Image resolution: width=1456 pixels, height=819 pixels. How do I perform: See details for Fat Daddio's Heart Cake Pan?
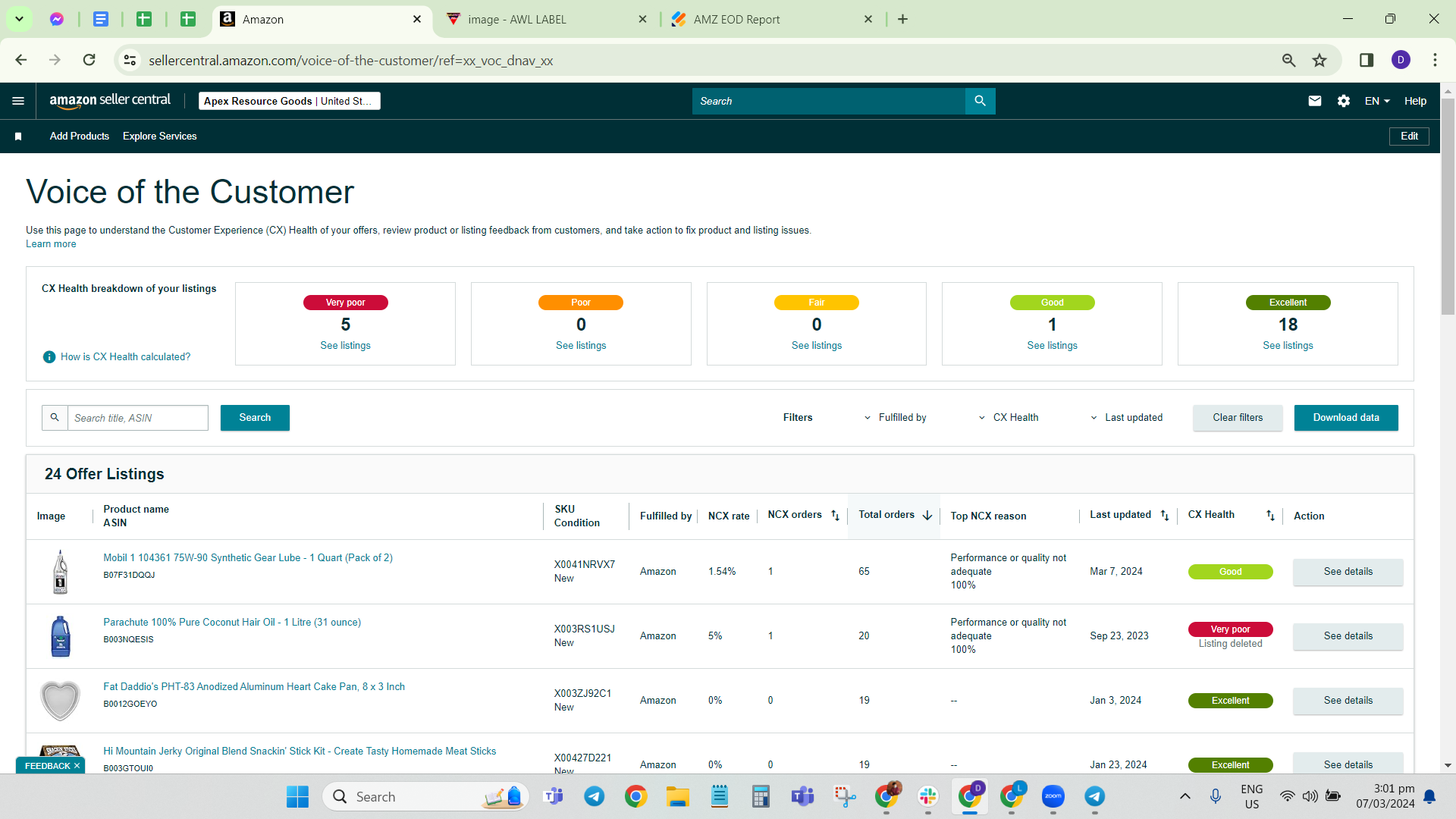click(1348, 701)
